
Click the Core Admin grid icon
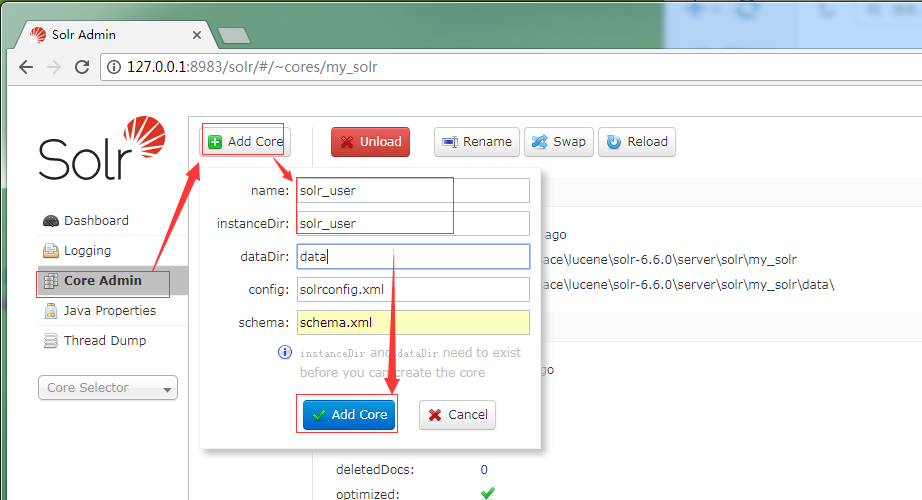(51, 281)
